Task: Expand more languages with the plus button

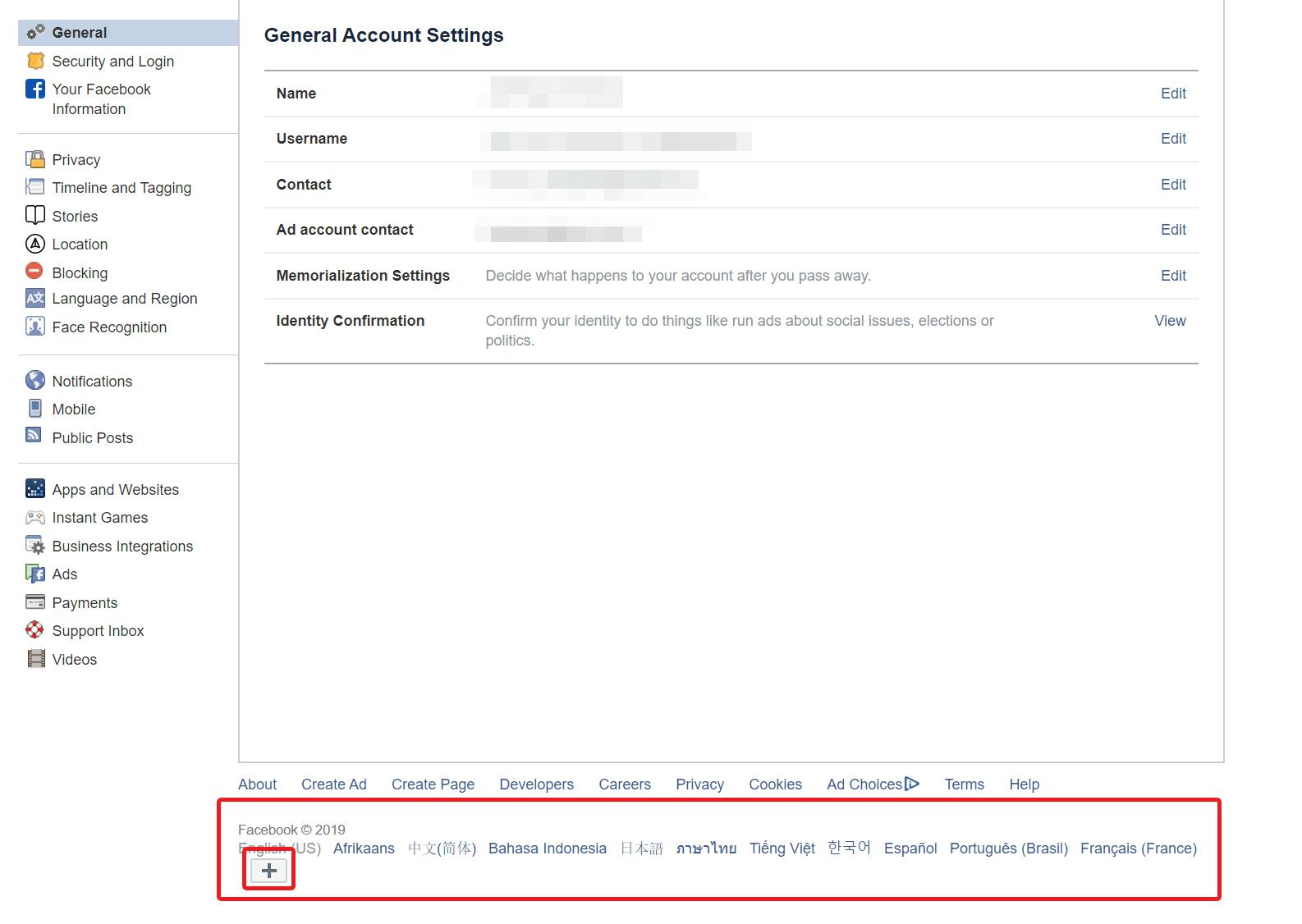Action: [269, 871]
